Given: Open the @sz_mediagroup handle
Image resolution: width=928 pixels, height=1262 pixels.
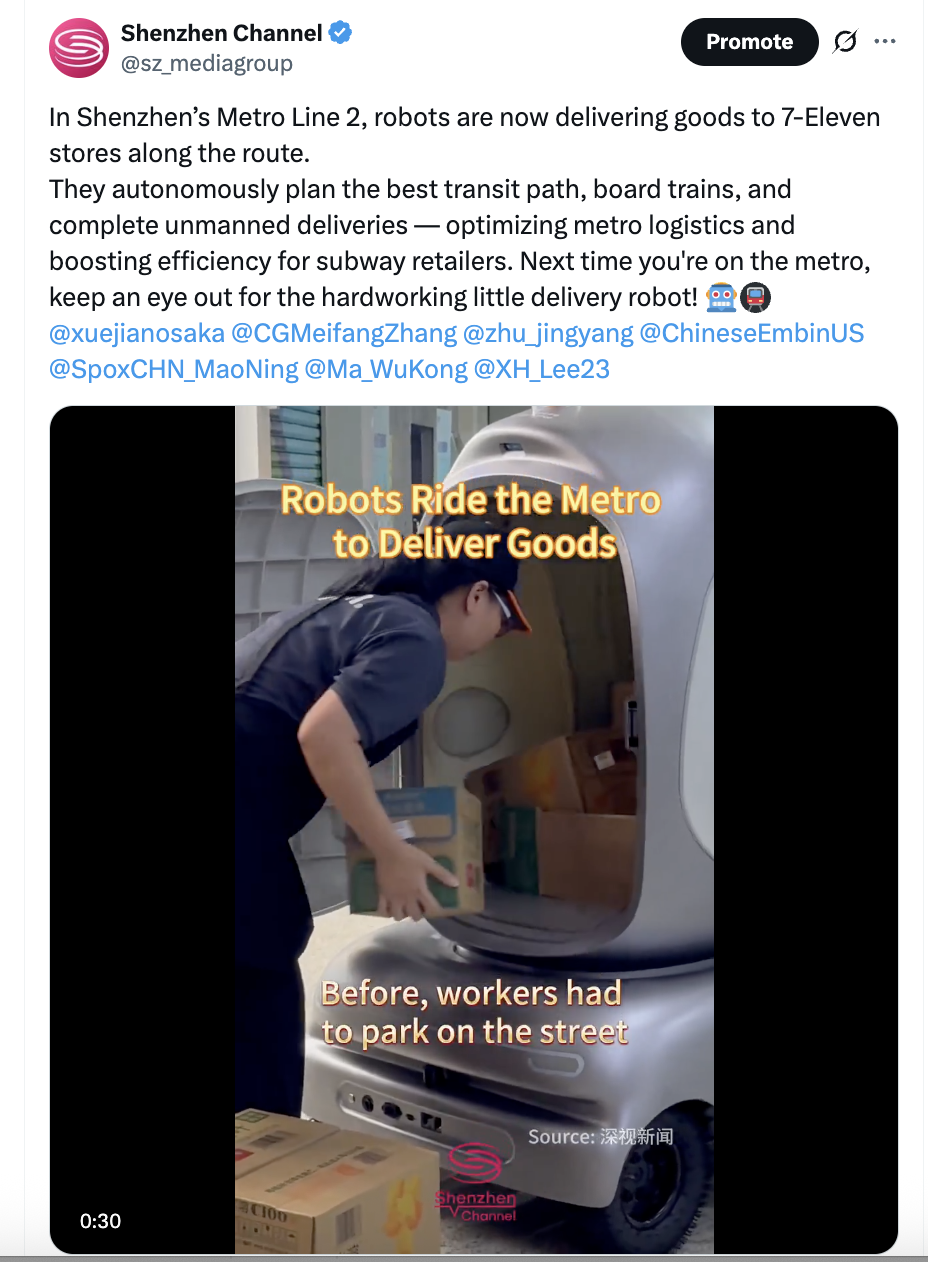Looking at the screenshot, I should click(x=207, y=64).
